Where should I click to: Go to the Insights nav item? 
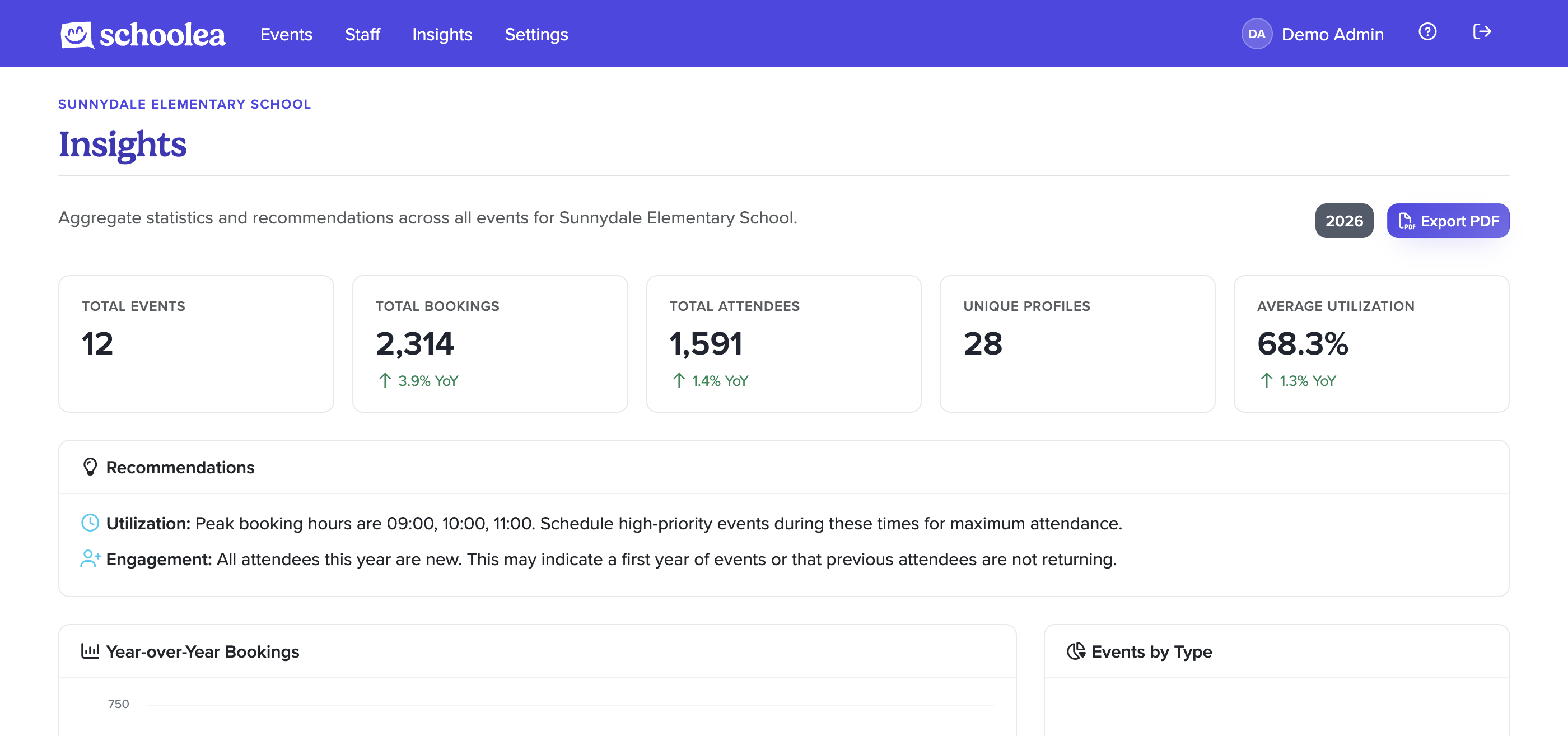(442, 35)
